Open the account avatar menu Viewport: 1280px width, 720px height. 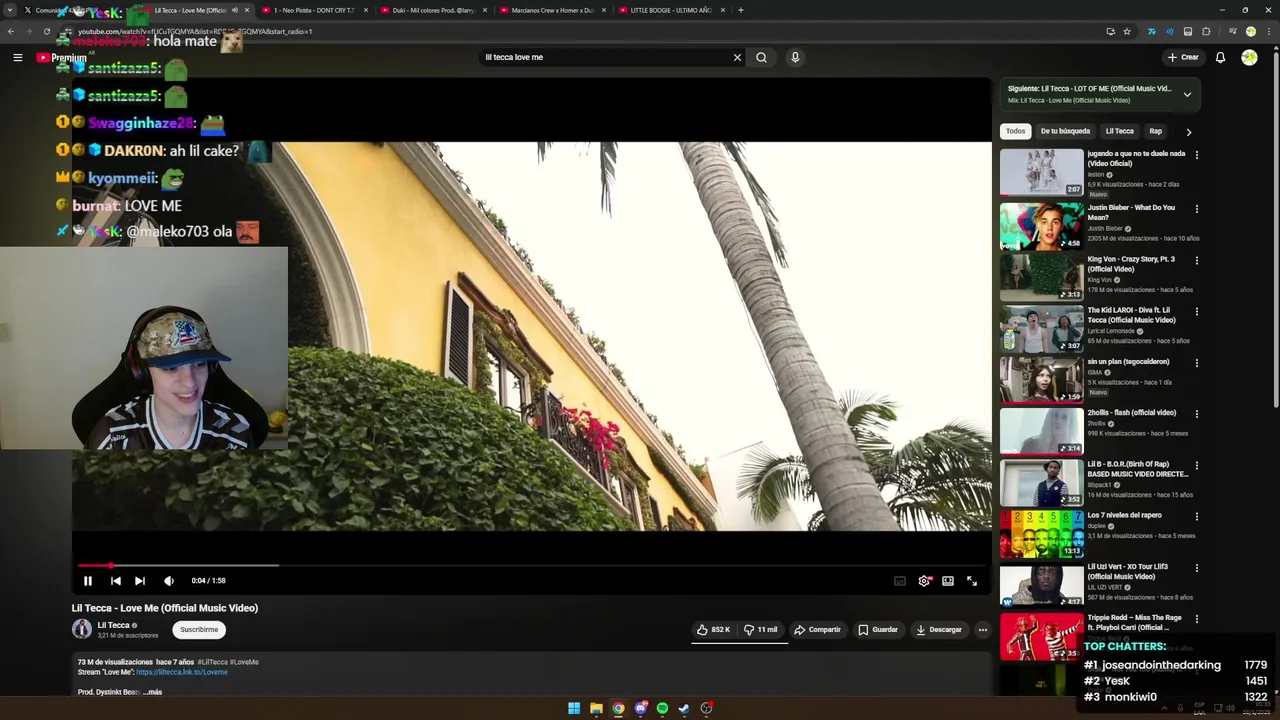(x=1249, y=57)
